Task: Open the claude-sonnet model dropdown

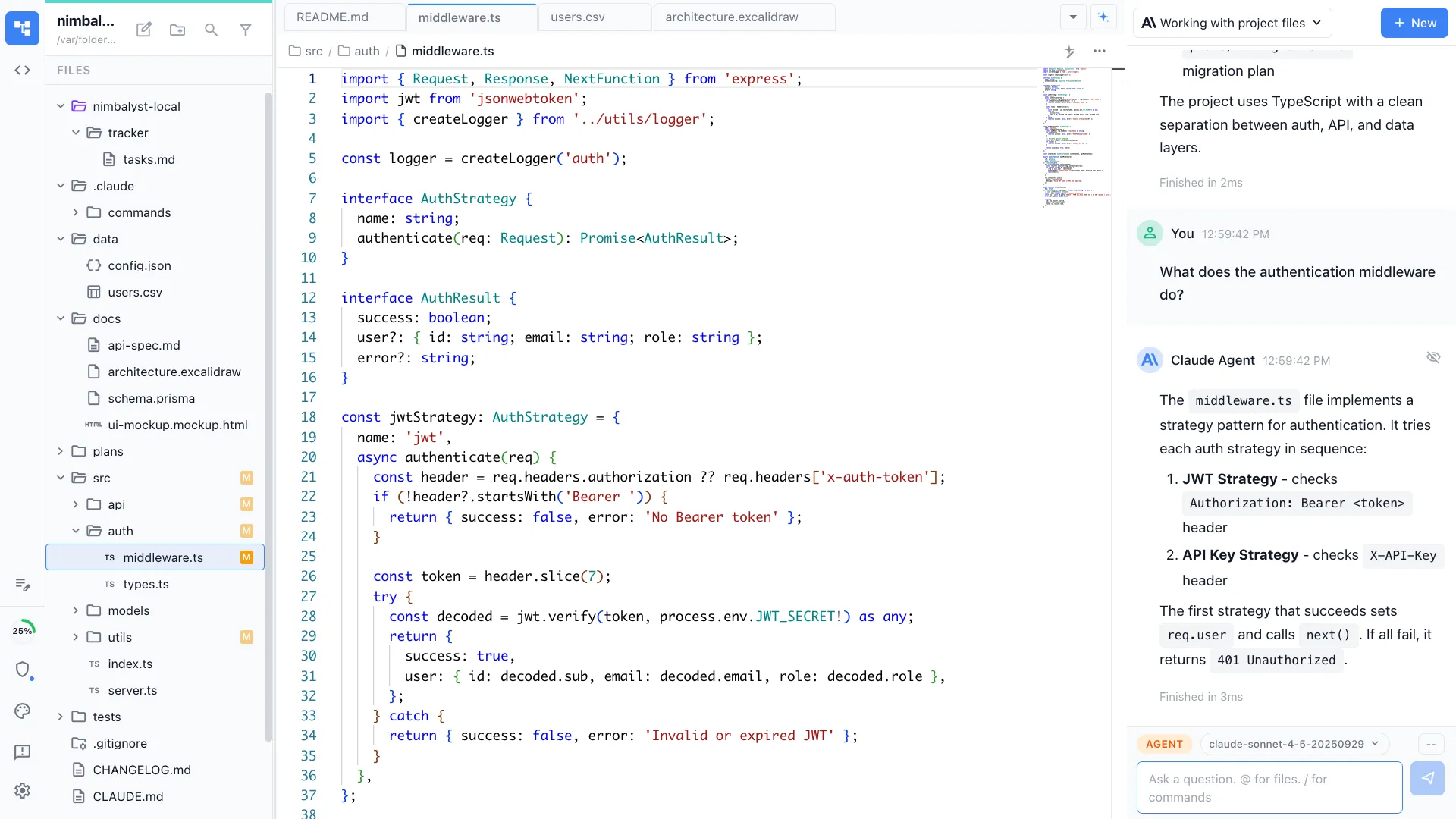Action: [1294, 744]
